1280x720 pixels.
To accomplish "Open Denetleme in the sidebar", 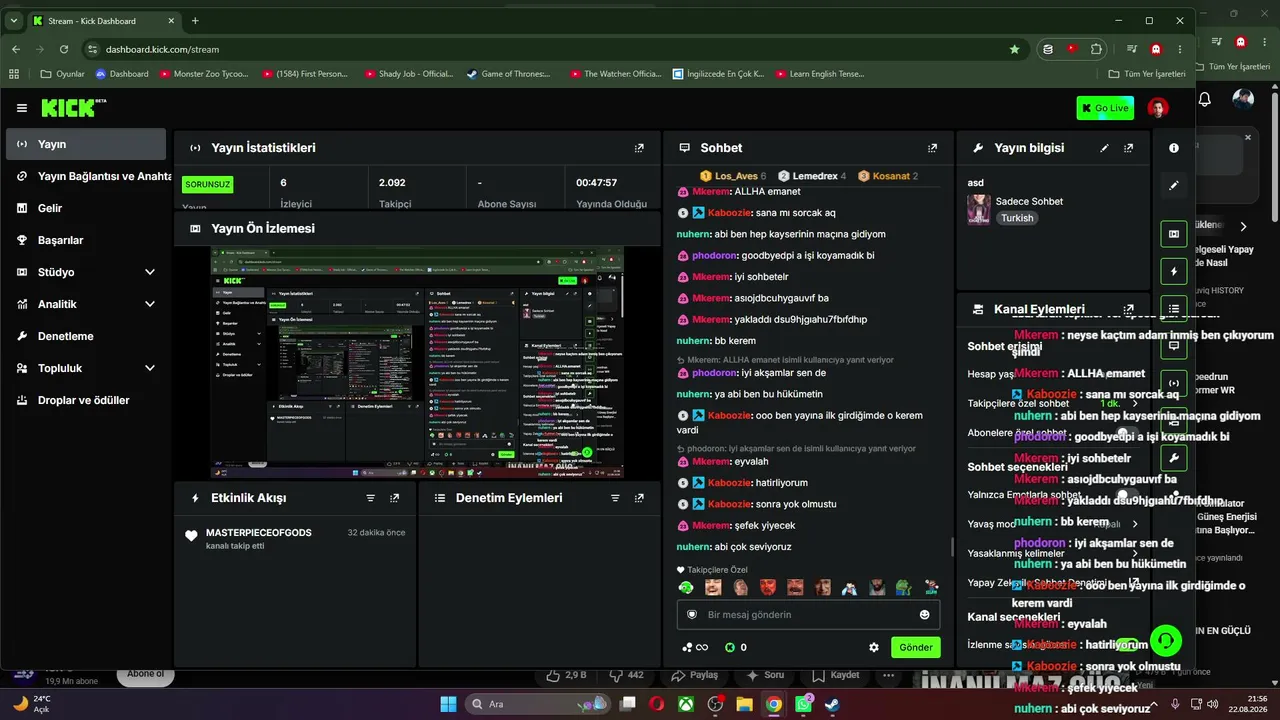I will click(86, 336).
